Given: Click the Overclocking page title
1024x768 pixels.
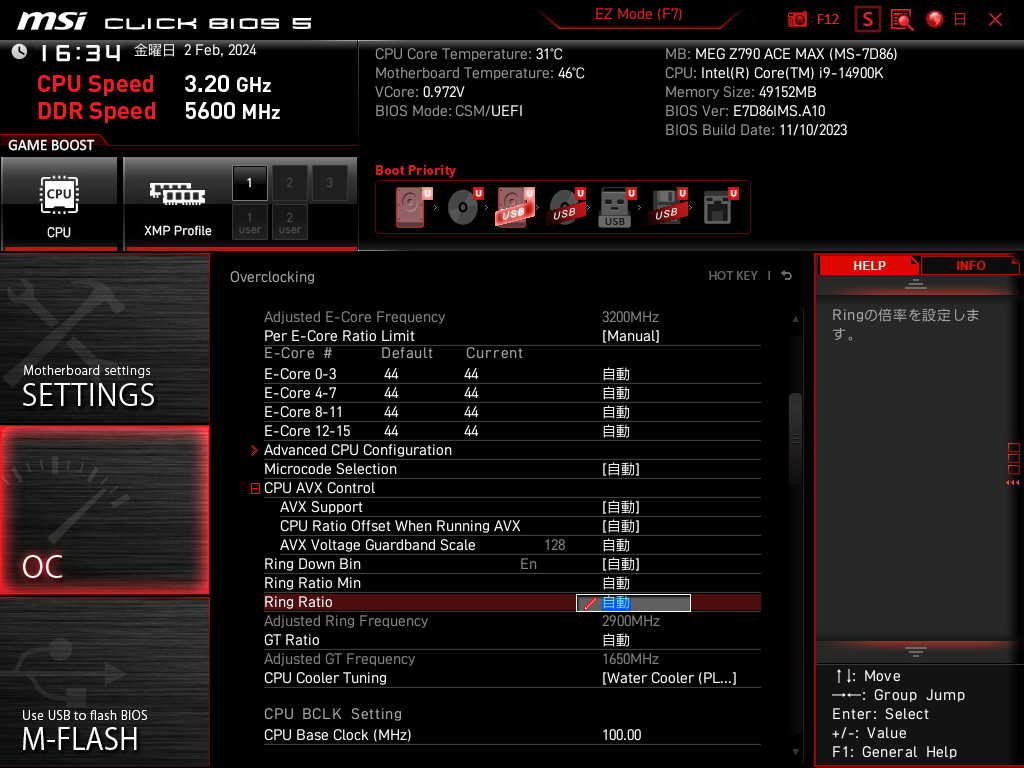Looking at the screenshot, I should pos(272,277).
